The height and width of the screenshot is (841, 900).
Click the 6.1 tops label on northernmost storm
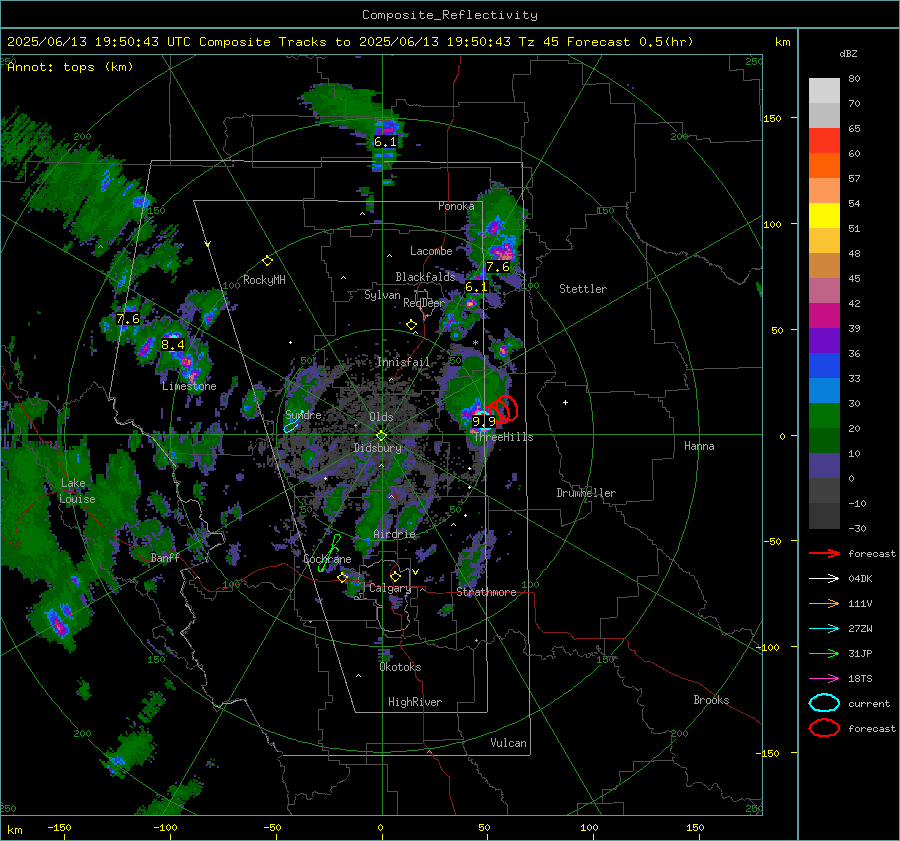[385, 142]
